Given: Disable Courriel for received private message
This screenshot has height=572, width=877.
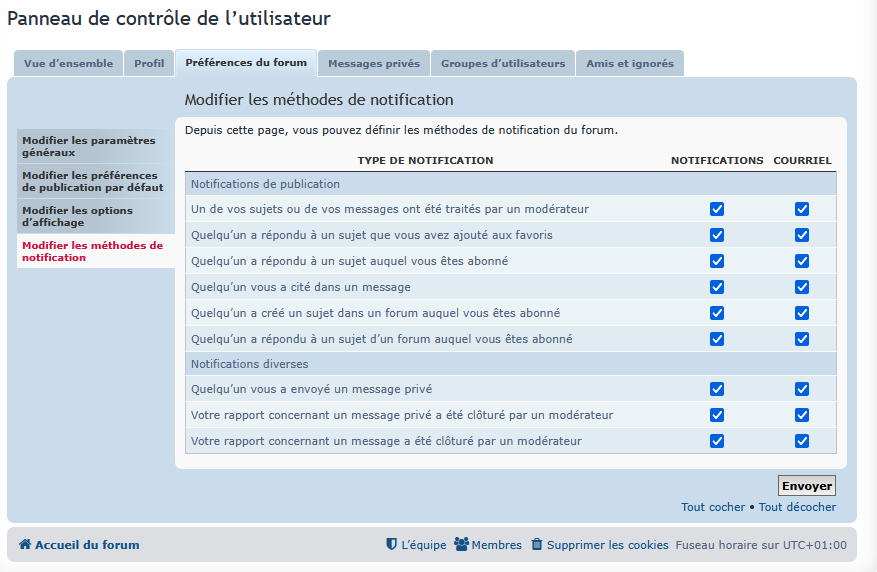Looking at the screenshot, I should pos(801,389).
